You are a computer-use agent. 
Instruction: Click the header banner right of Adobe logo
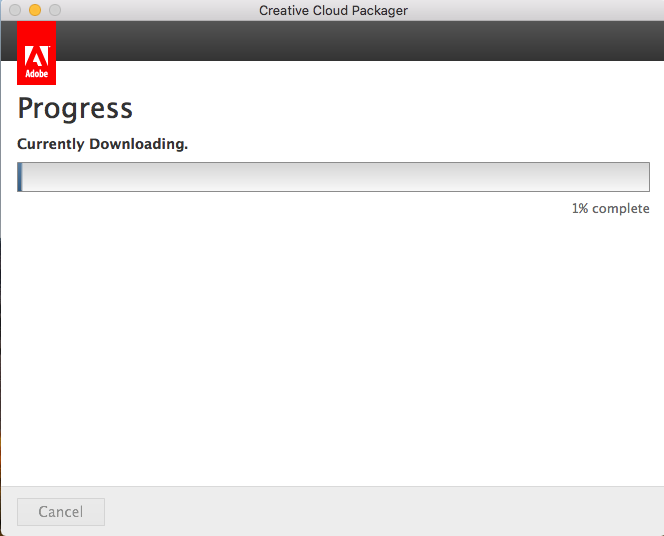click(x=360, y=41)
